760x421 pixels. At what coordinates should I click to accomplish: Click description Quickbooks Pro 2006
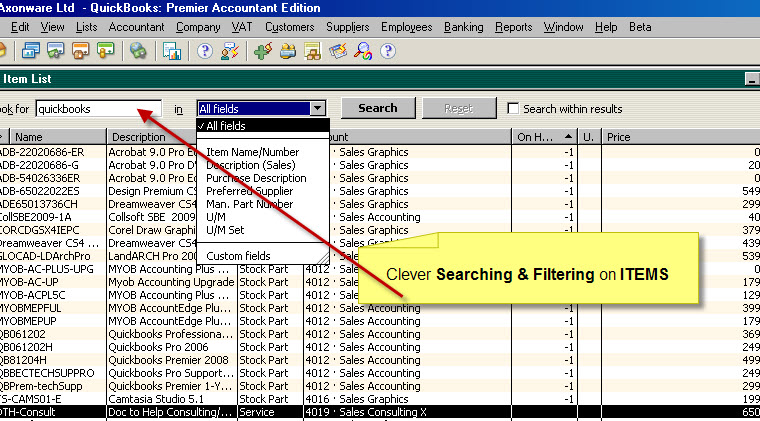[158, 347]
